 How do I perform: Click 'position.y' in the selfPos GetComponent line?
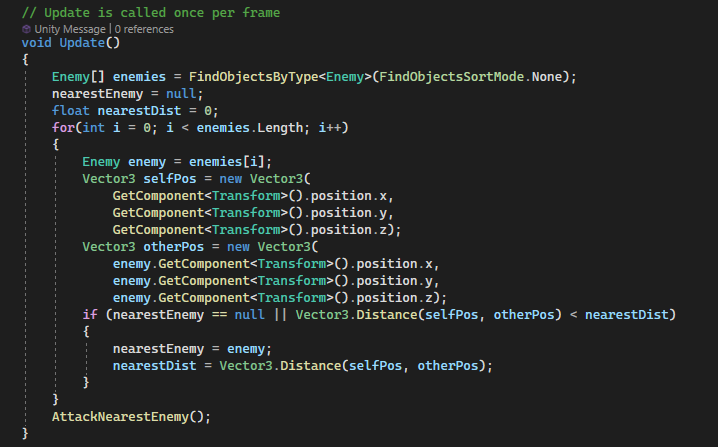click(x=349, y=213)
